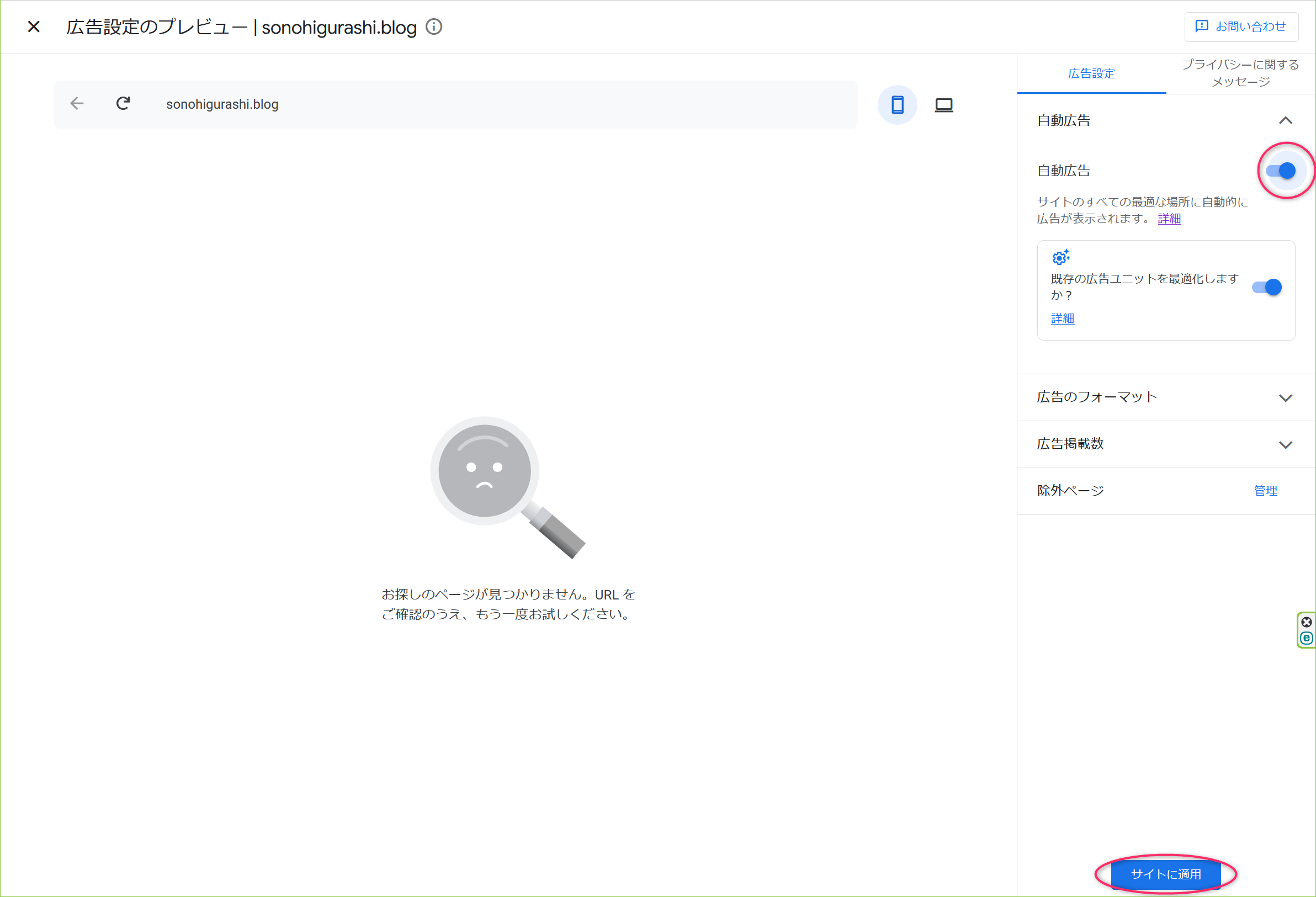Viewport: 1316px width, 897px height.
Task: Toggle 既存の広告ユニットを最適化 switch
Action: click(1267, 287)
